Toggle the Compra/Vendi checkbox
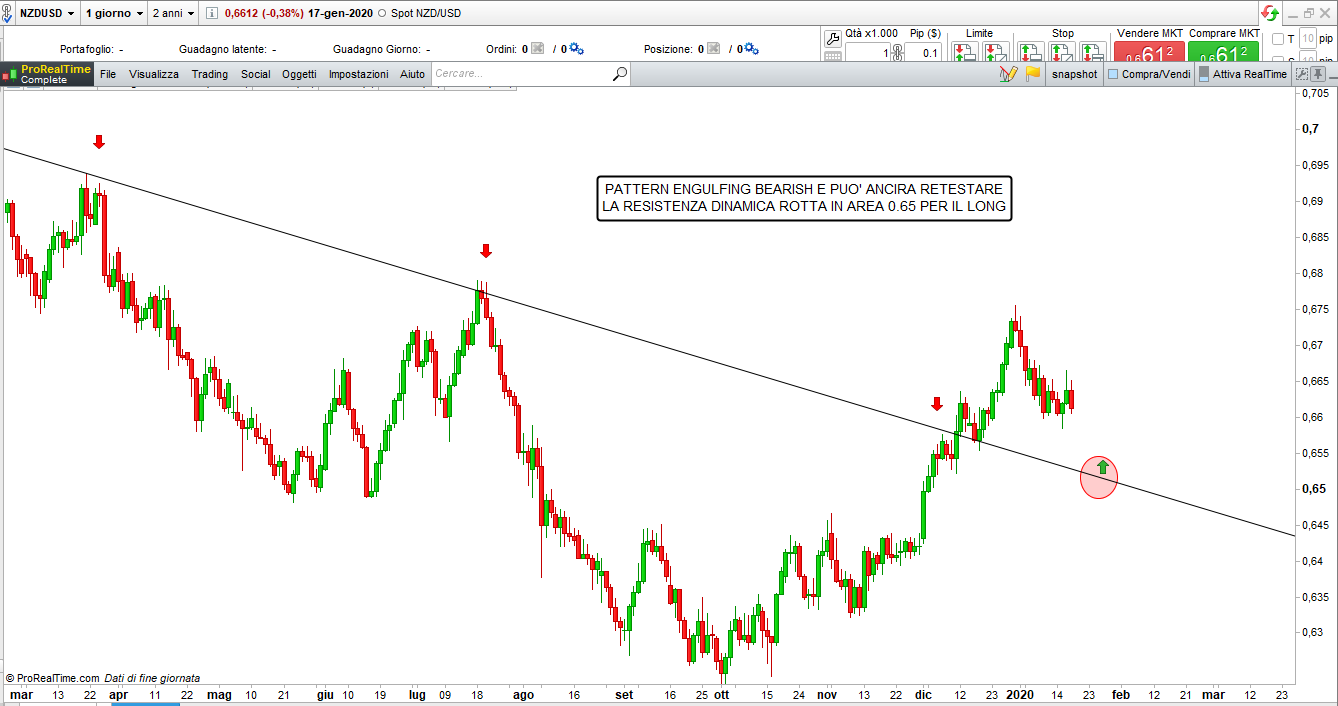This screenshot has height=706, width=1338. click(x=1113, y=74)
